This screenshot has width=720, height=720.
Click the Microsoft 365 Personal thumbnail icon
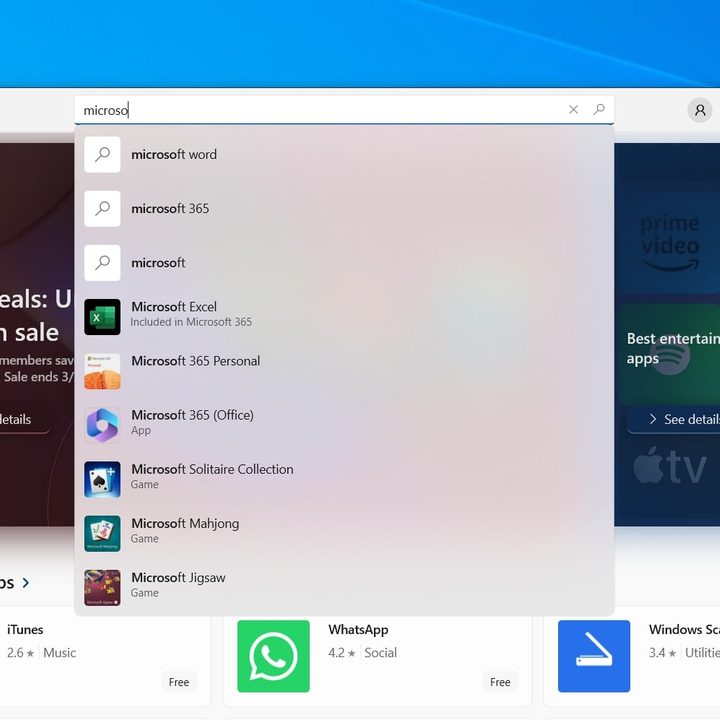(102, 371)
